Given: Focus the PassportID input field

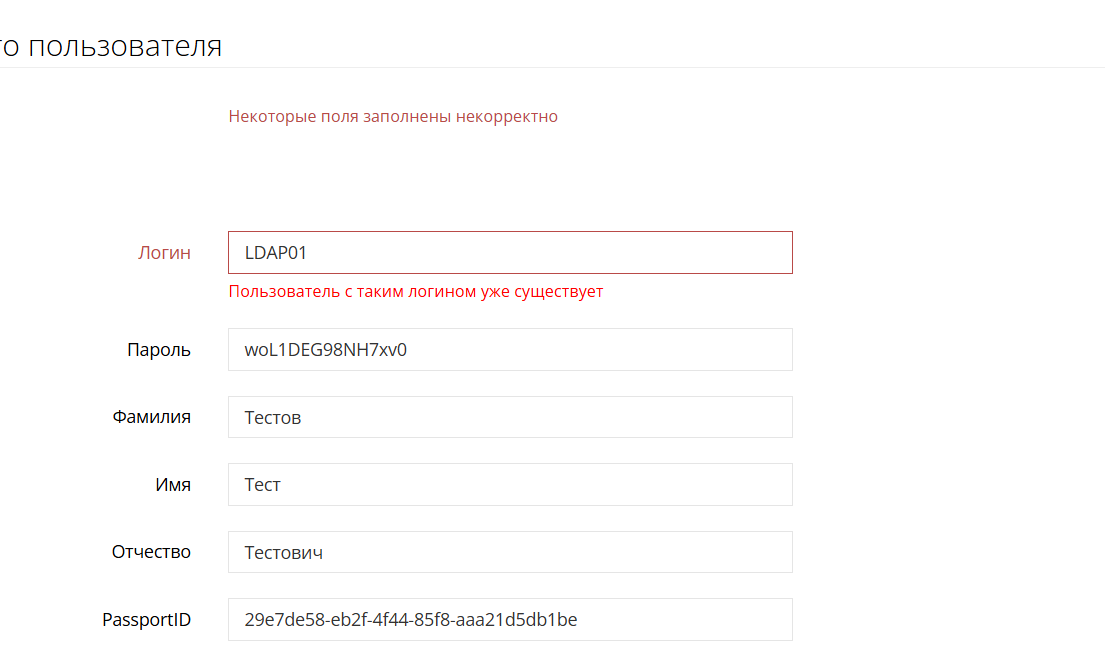Looking at the screenshot, I should [x=680, y=620].
